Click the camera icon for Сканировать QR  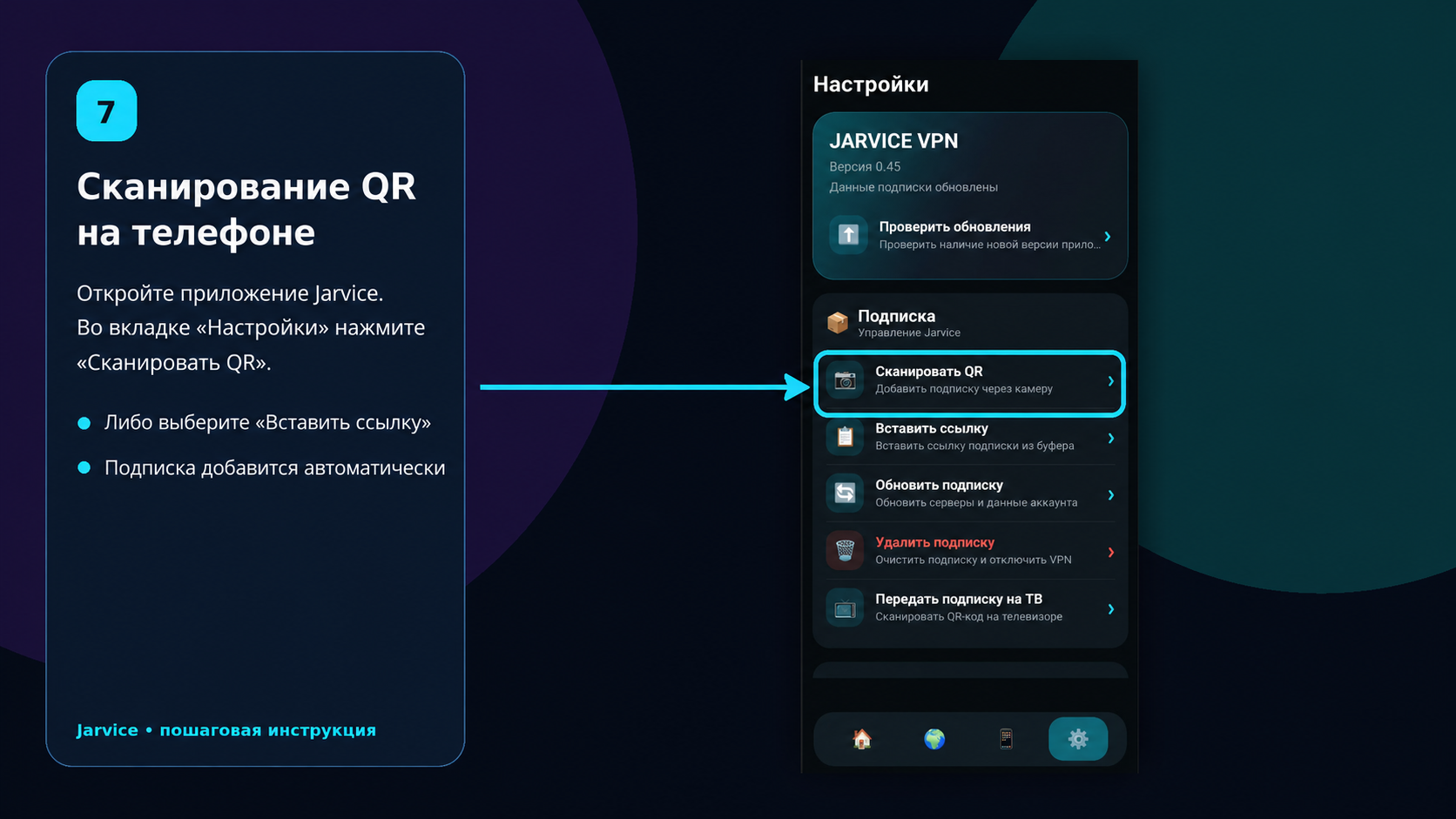[845, 380]
